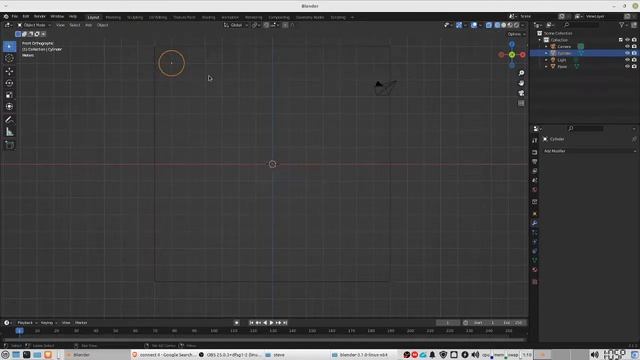
Task: Select the Measure tool
Action: (x=9, y=132)
